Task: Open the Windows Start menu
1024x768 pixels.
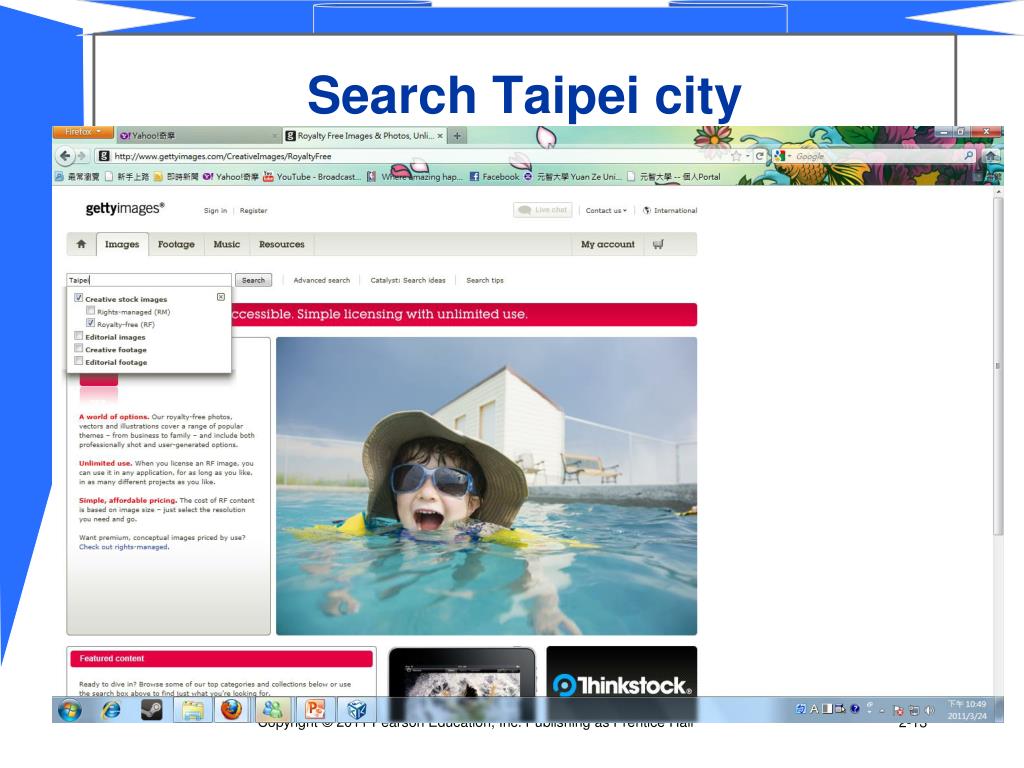Action: [x=70, y=710]
